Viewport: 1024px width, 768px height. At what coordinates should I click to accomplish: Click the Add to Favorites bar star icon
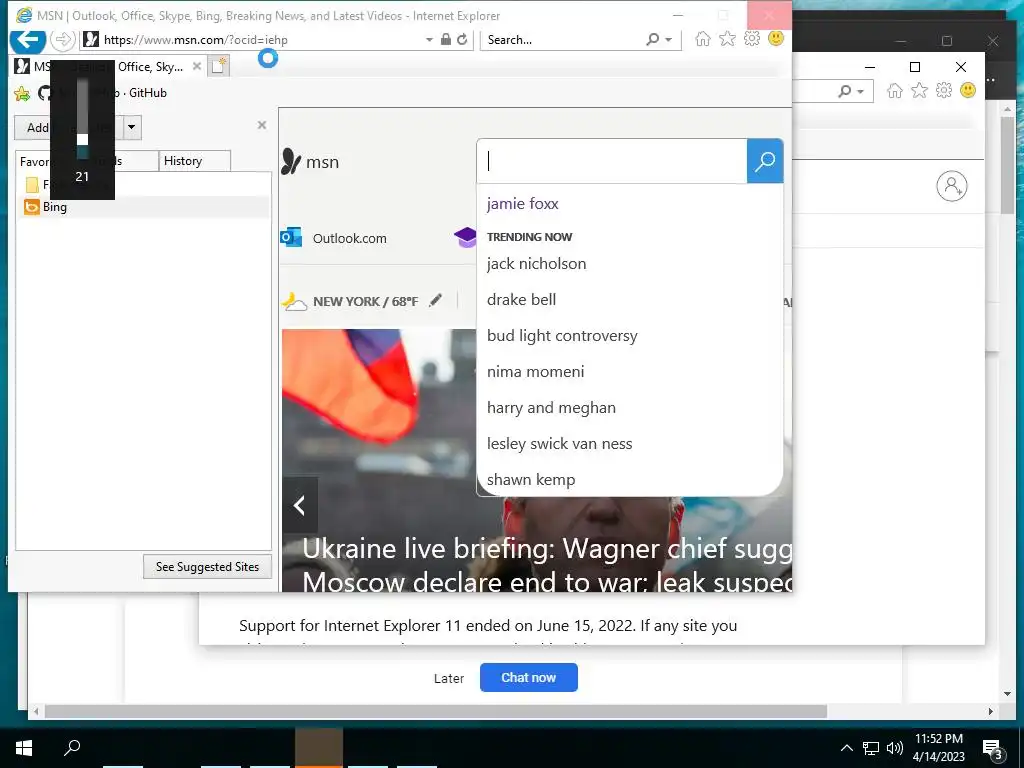tap(22, 93)
